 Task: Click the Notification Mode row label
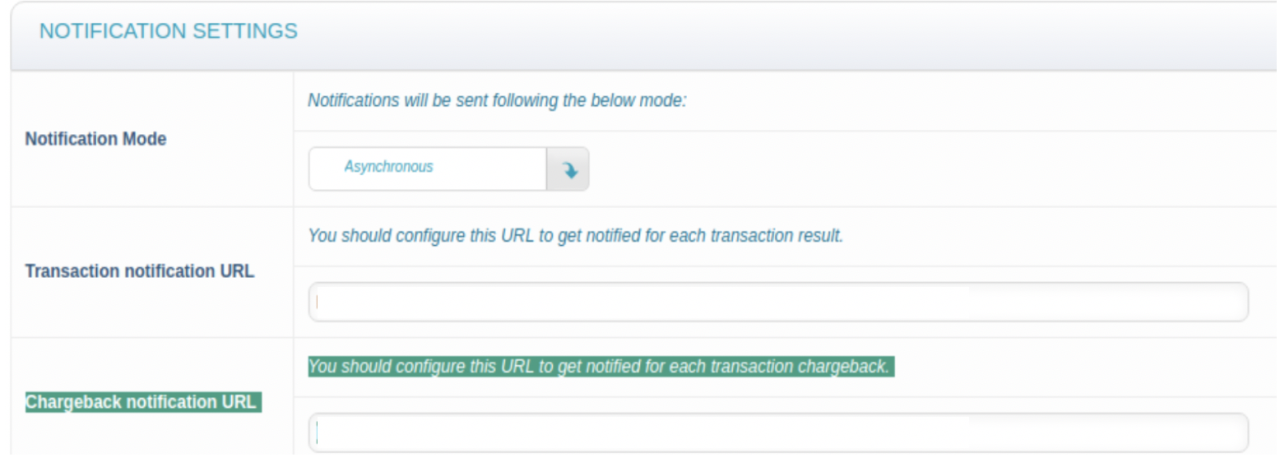[x=96, y=139]
